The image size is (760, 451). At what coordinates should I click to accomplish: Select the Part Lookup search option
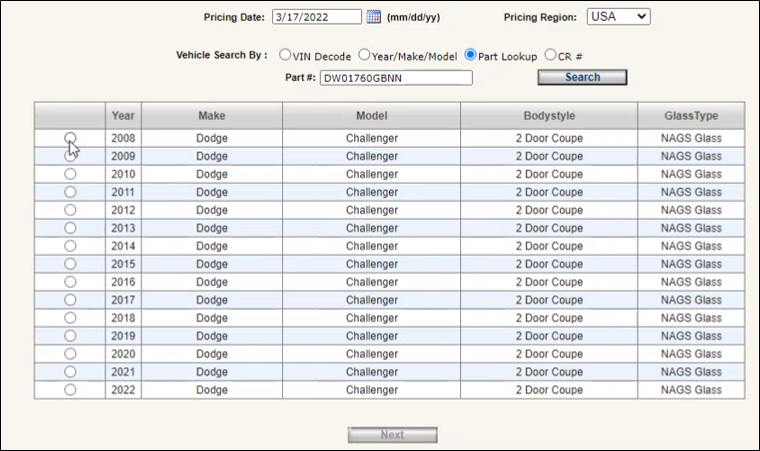[x=470, y=55]
